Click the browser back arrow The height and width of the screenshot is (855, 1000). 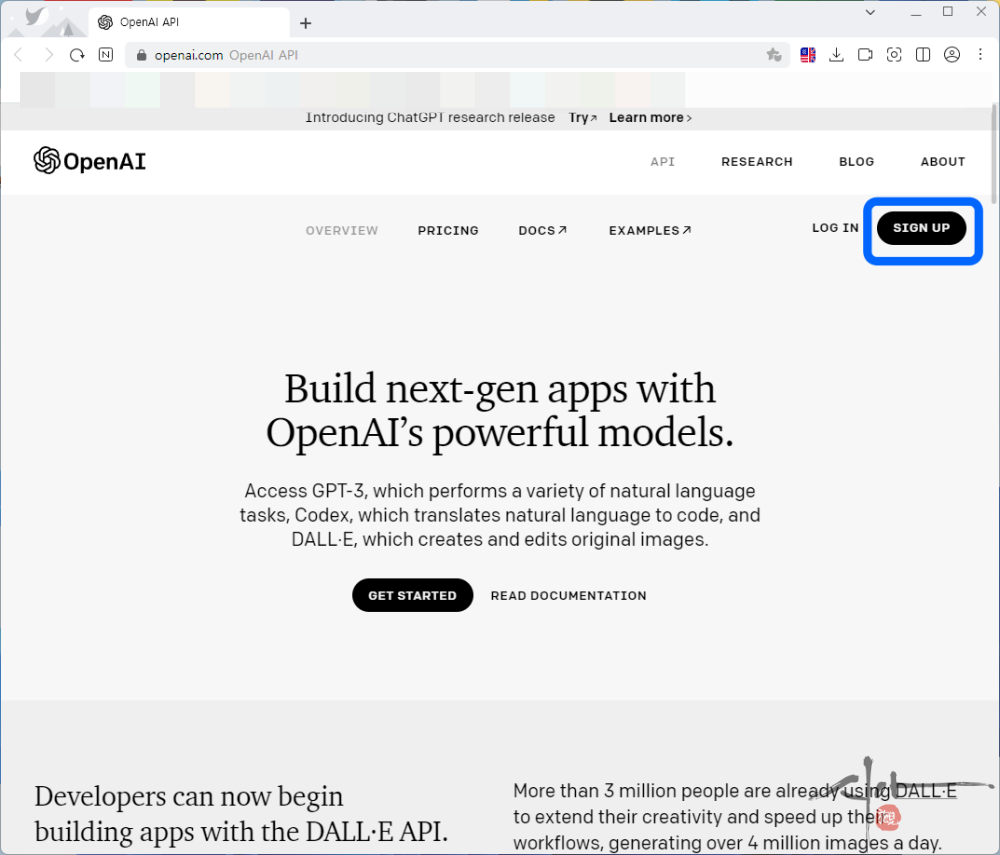click(x=18, y=55)
